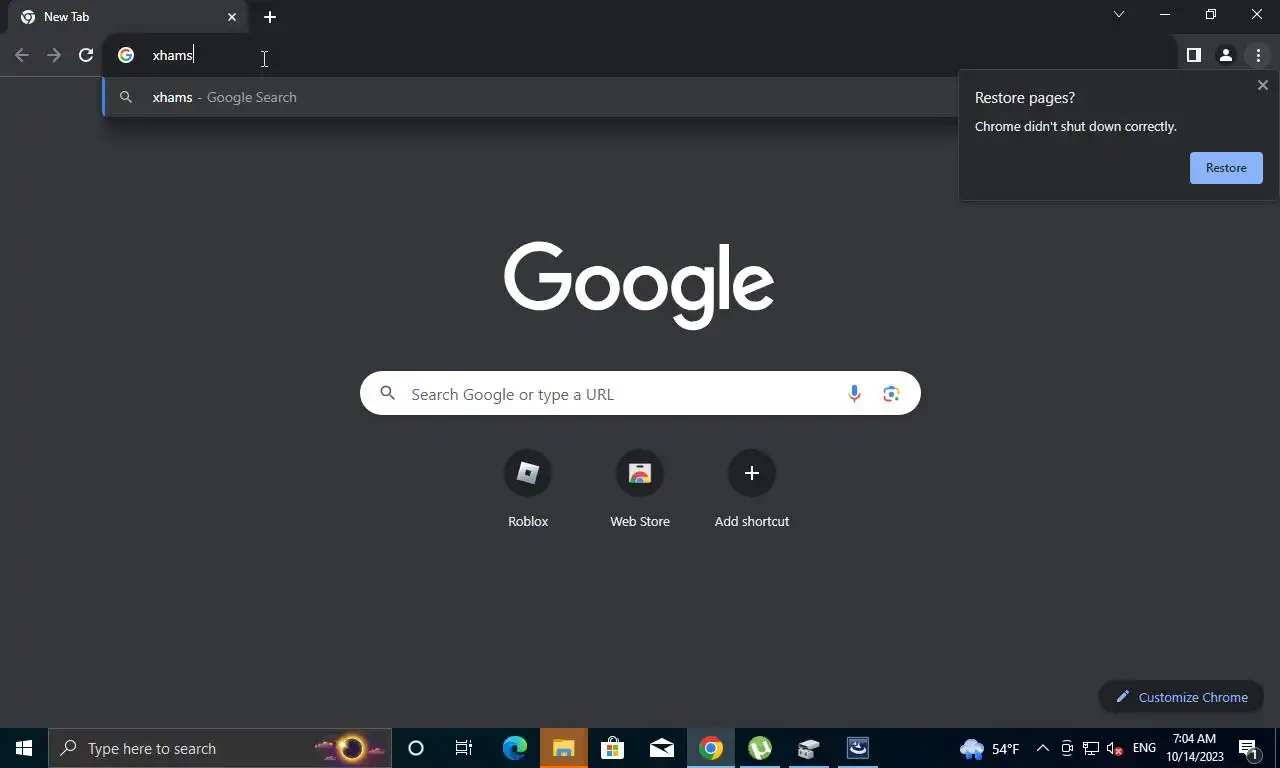The height and width of the screenshot is (768, 1280).
Task: Click Chrome icon in taskbar
Action: pos(711,748)
